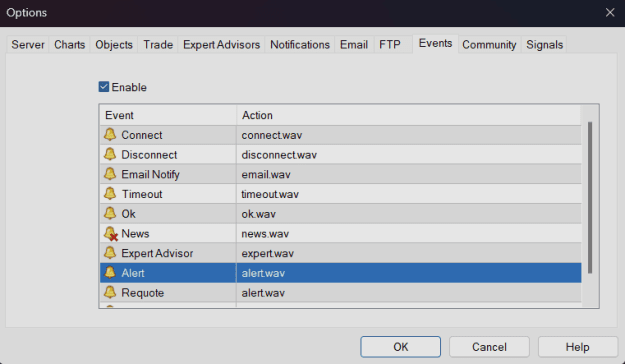This screenshot has width=625, height=364.
Task: Go to the Trade tab
Action: pos(158,45)
